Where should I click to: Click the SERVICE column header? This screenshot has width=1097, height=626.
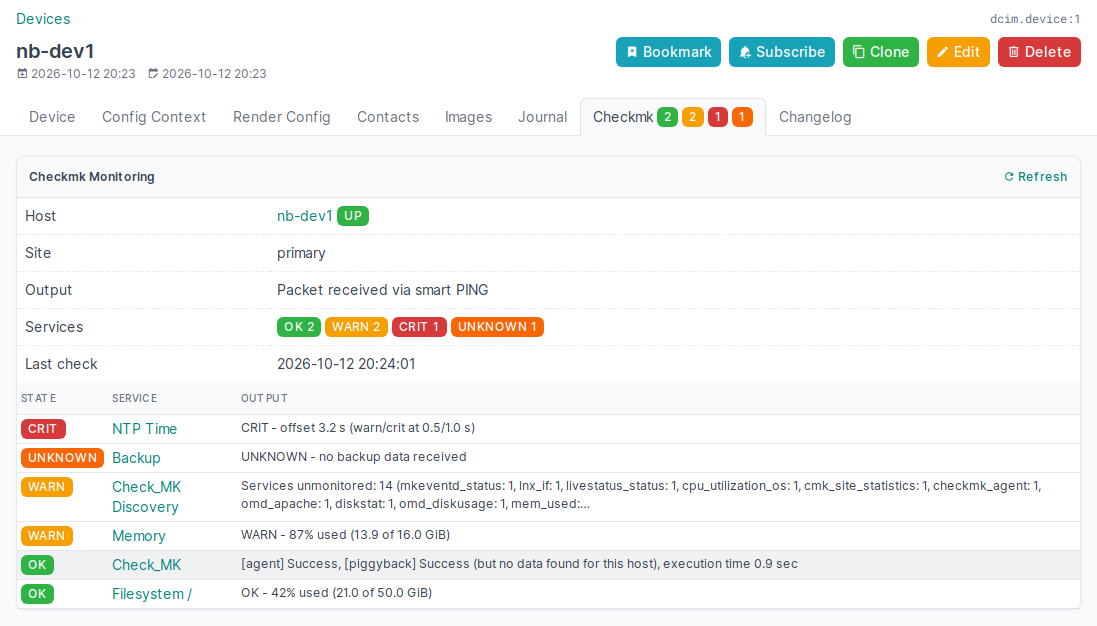click(x=134, y=398)
